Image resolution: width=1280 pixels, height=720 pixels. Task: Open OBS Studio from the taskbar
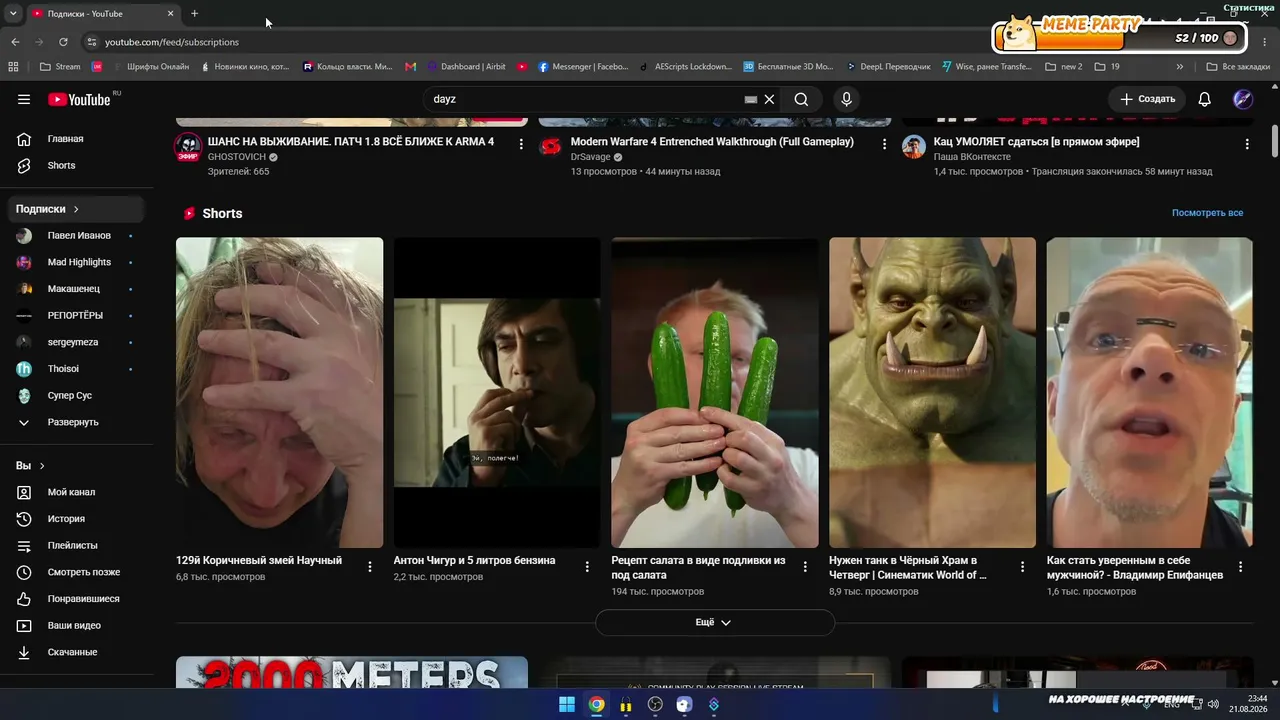coord(655,704)
